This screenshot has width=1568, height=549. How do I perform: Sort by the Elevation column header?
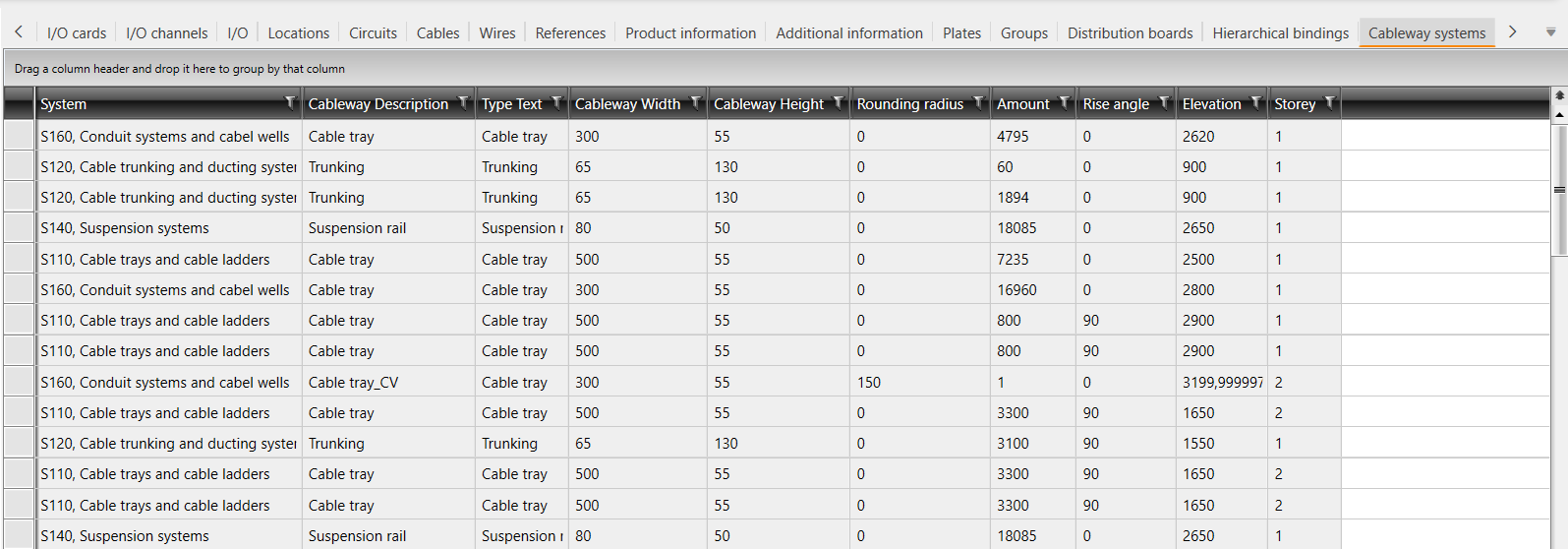(1211, 104)
